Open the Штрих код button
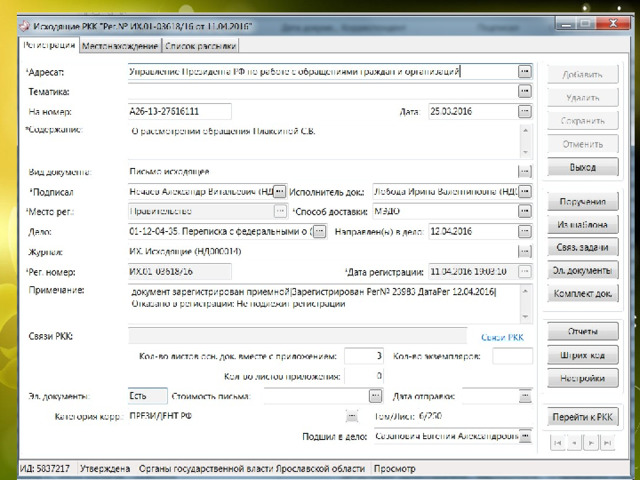 (x=580, y=354)
